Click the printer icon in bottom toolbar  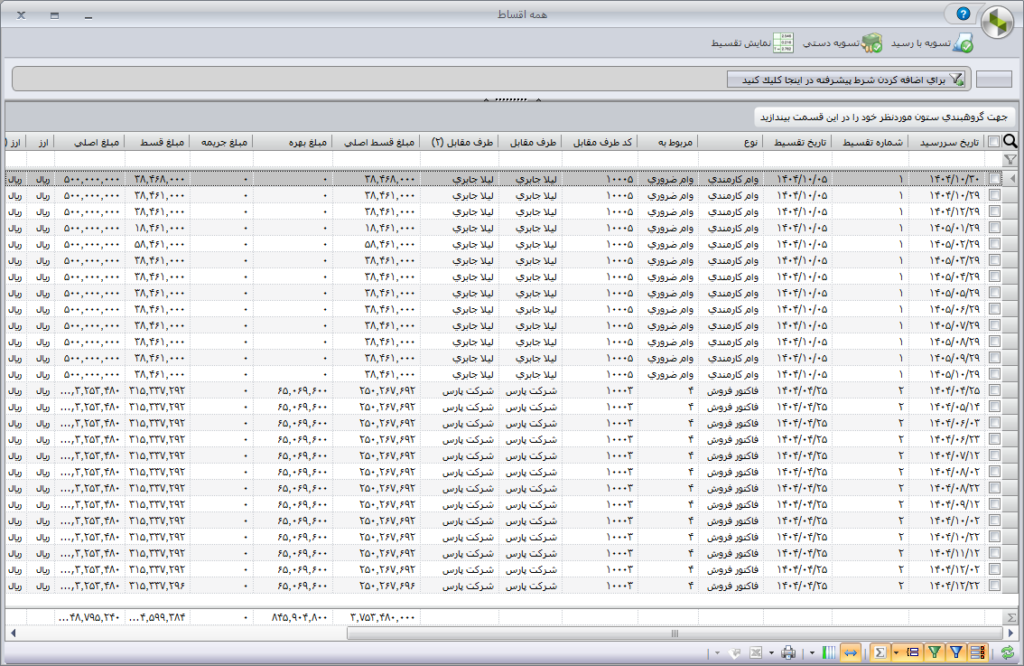(x=788, y=653)
